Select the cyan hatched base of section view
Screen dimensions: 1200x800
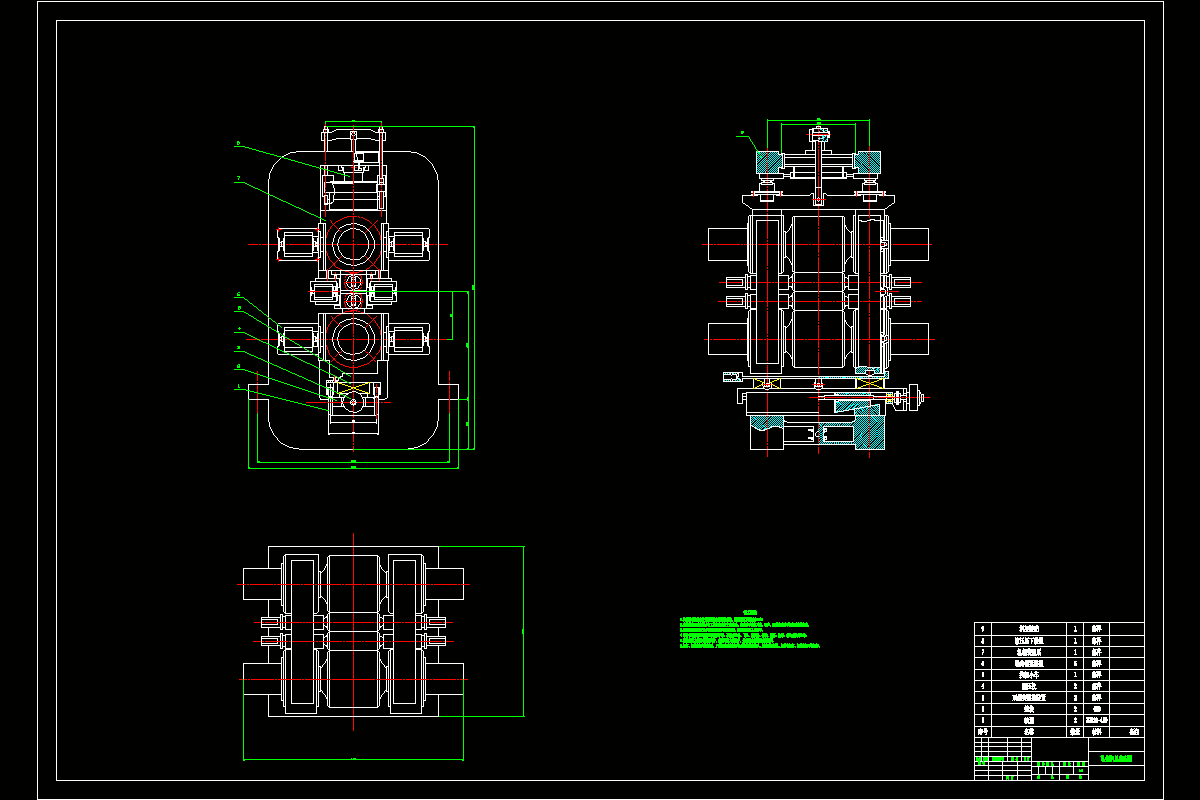817,431
